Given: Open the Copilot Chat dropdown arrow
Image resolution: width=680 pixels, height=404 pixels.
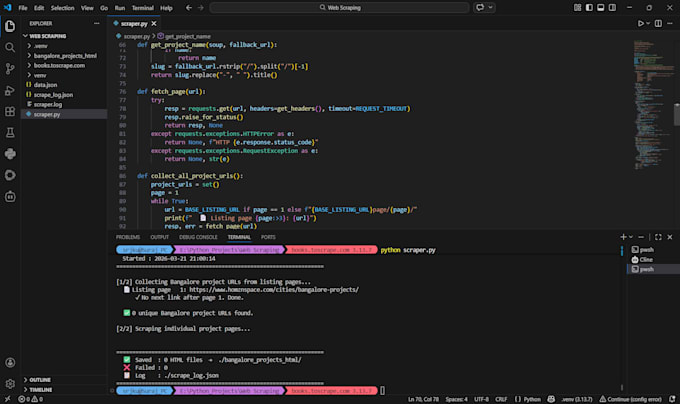Looking at the screenshot, I should pos(490,7).
